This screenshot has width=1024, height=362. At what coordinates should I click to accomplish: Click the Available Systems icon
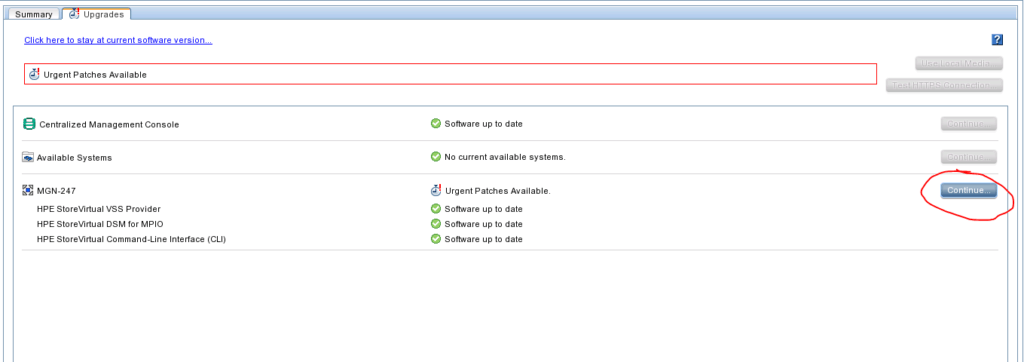(28, 157)
